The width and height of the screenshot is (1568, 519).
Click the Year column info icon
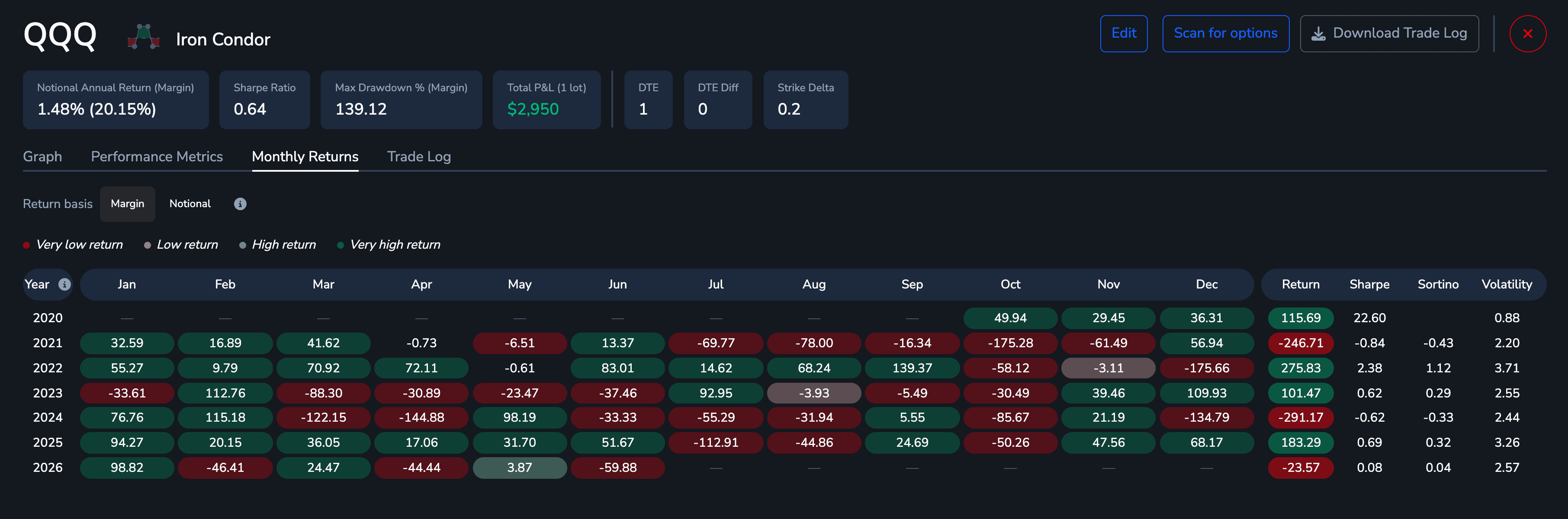(x=64, y=285)
